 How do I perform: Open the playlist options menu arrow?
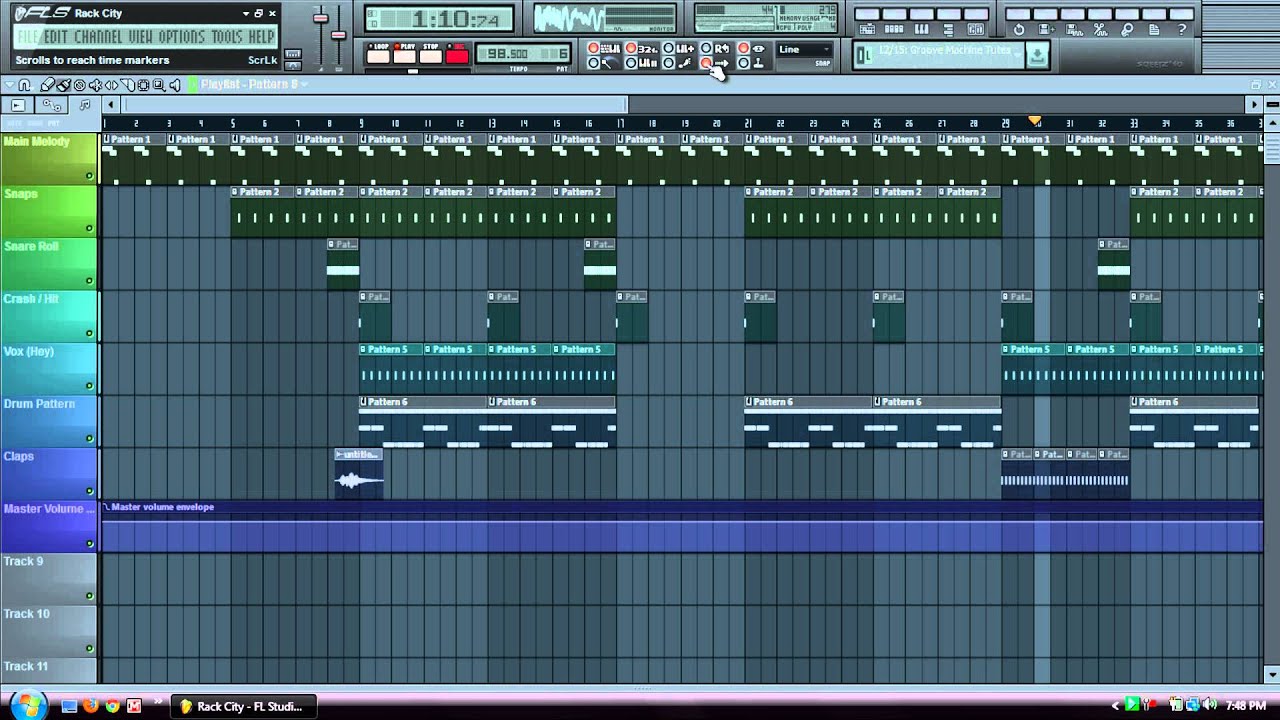pos(10,85)
